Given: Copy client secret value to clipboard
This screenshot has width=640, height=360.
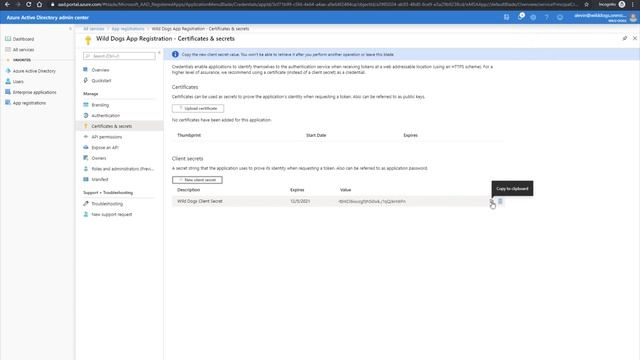Looking at the screenshot, I should pos(491,202).
